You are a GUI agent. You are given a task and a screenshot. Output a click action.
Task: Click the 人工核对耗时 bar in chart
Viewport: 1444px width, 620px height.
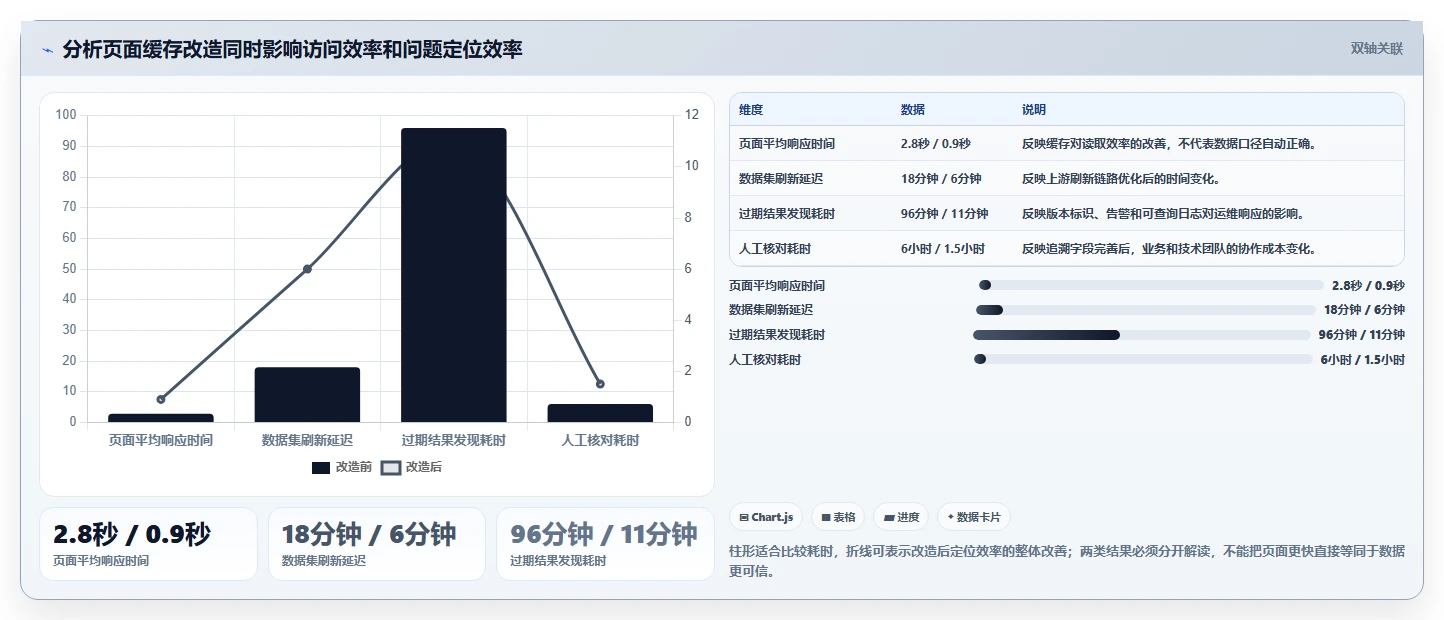click(x=600, y=413)
